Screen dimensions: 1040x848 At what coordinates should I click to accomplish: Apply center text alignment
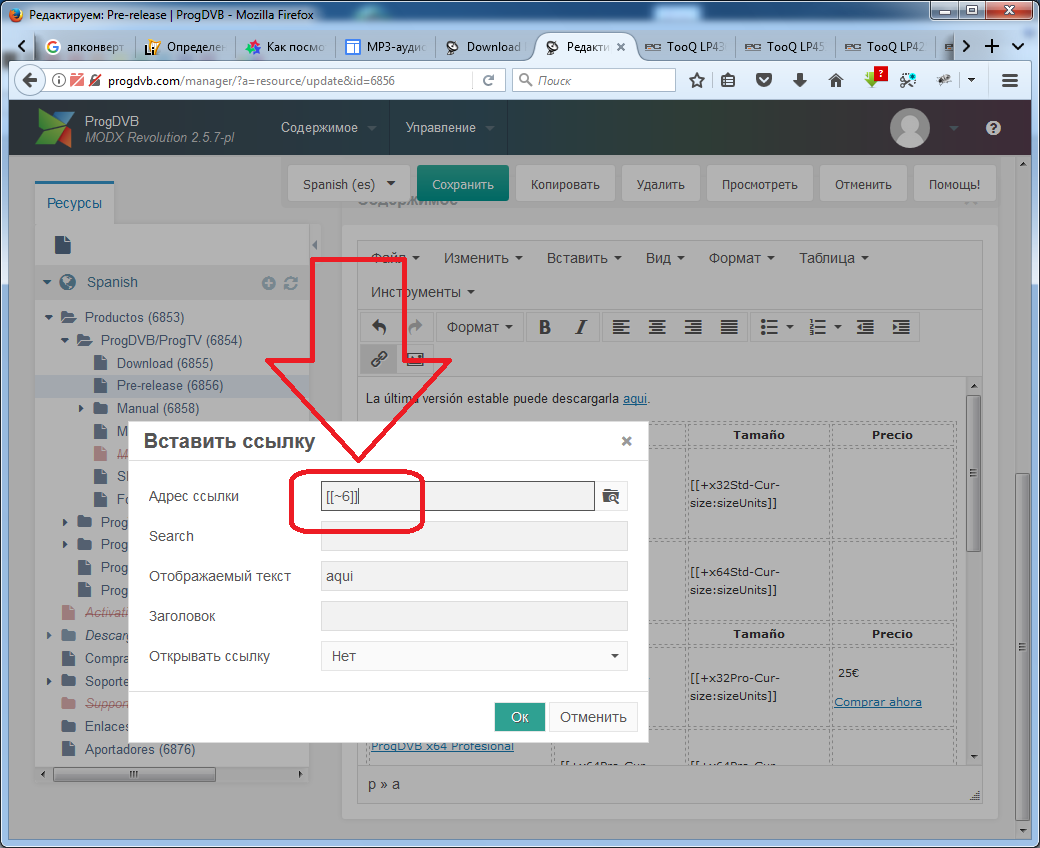(657, 328)
